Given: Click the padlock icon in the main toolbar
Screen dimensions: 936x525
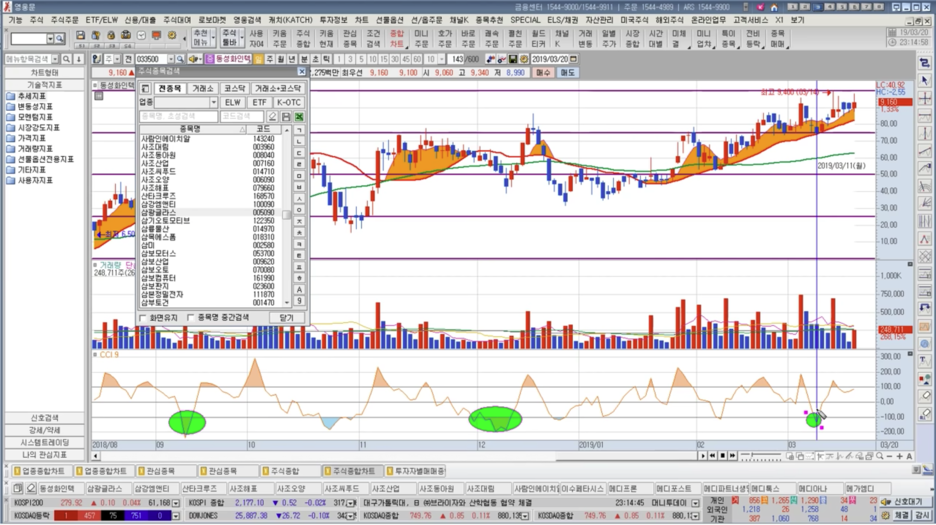Looking at the screenshot, I should [111, 36].
